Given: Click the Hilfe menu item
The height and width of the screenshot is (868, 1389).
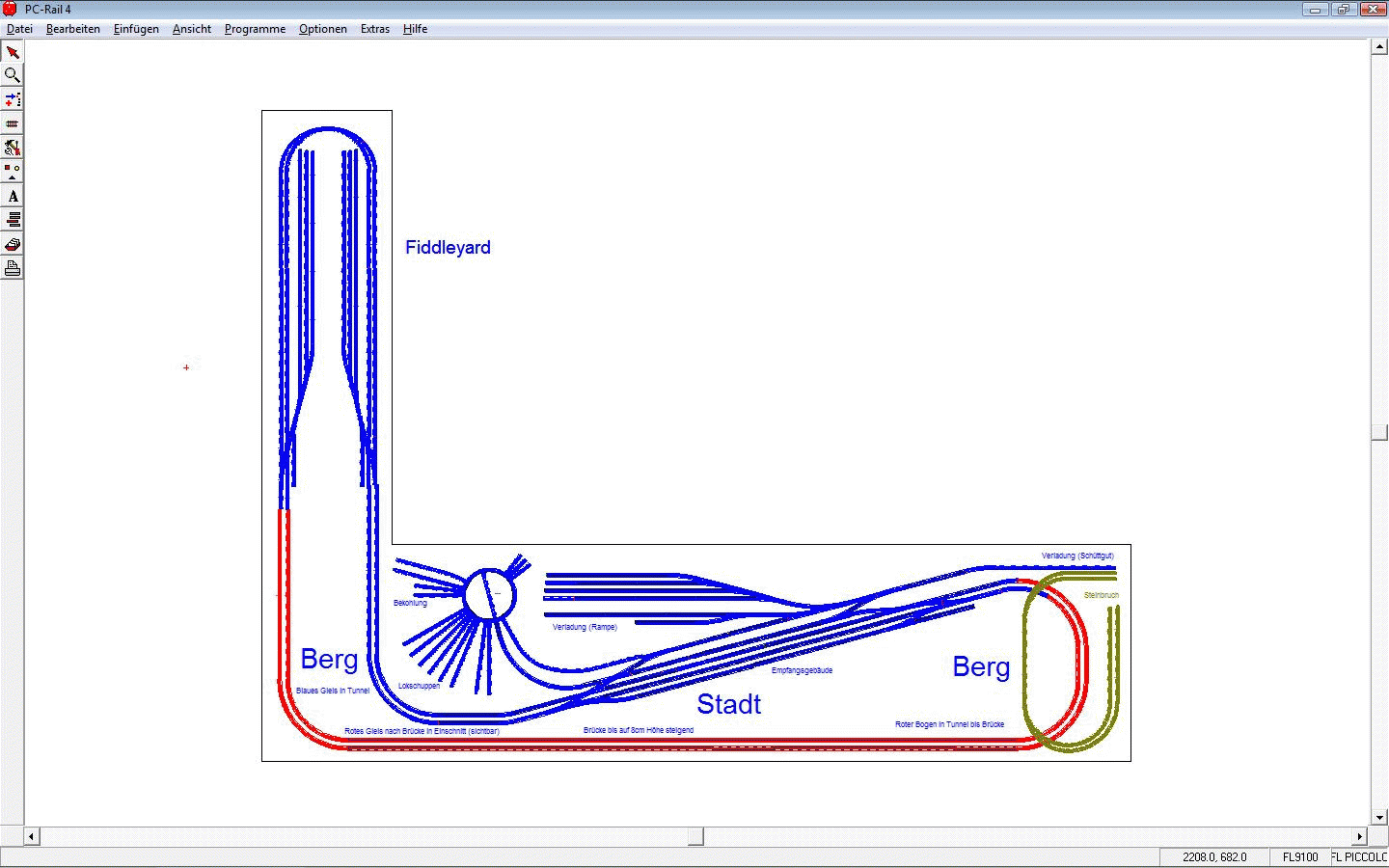Looking at the screenshot, I should pos(415,29).
